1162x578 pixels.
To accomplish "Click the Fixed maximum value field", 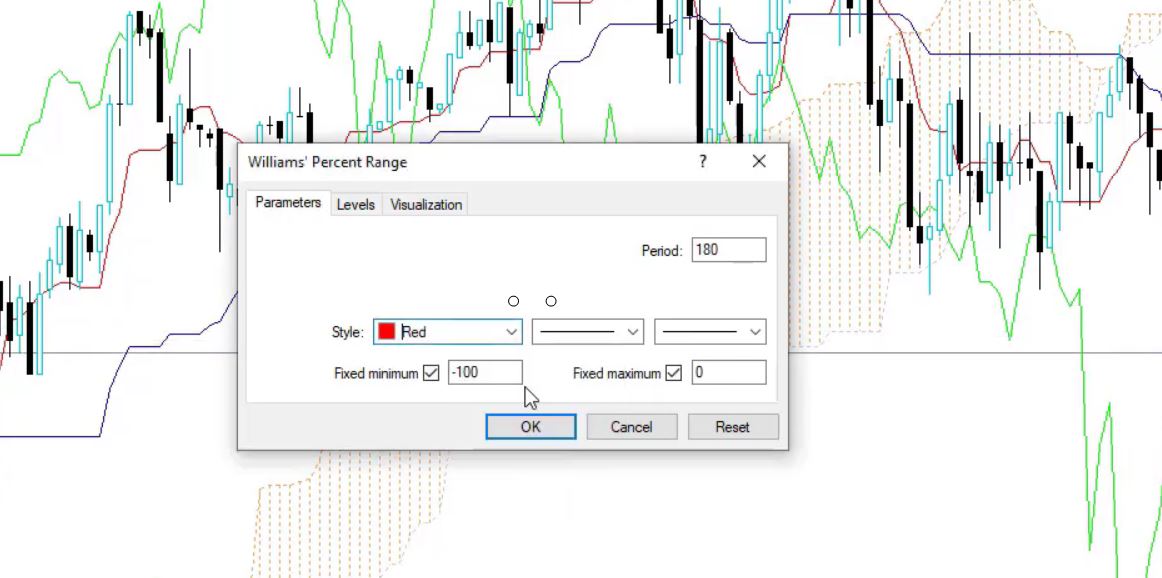I will point(729,371).
